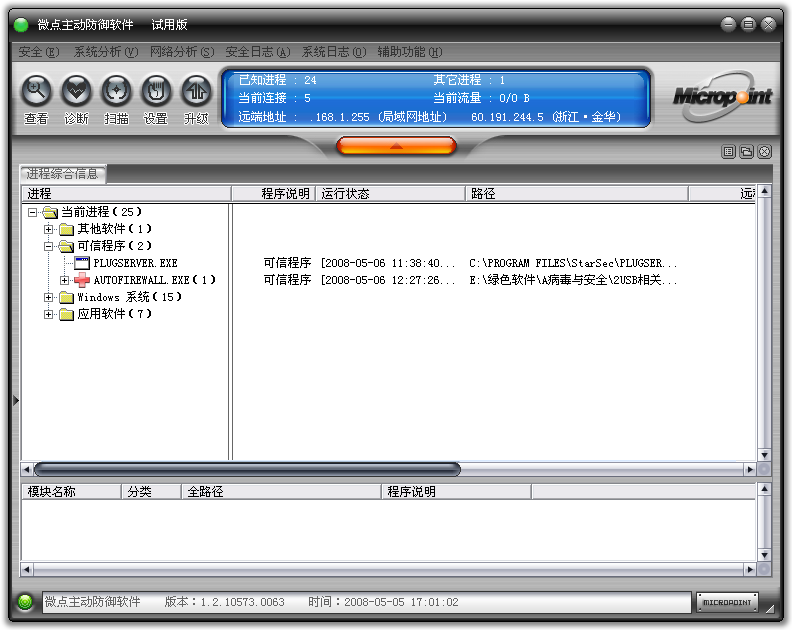The height and width of the screenshot is (630, 792).
Task: Click the 可信程序 open folder icon
Action: 66,246
